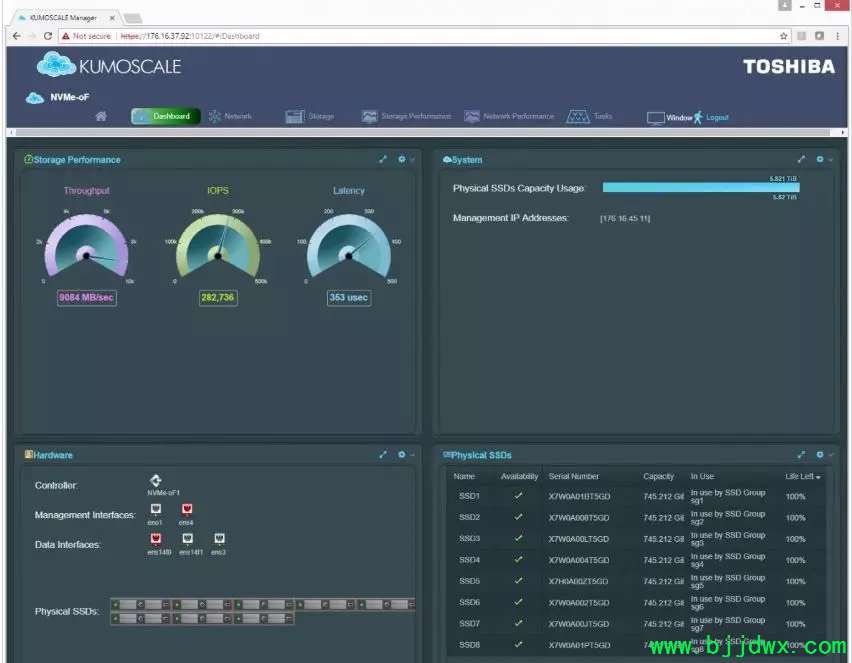
Task: Maximize the System panel with expand icon
Action: tap(801, 159)
